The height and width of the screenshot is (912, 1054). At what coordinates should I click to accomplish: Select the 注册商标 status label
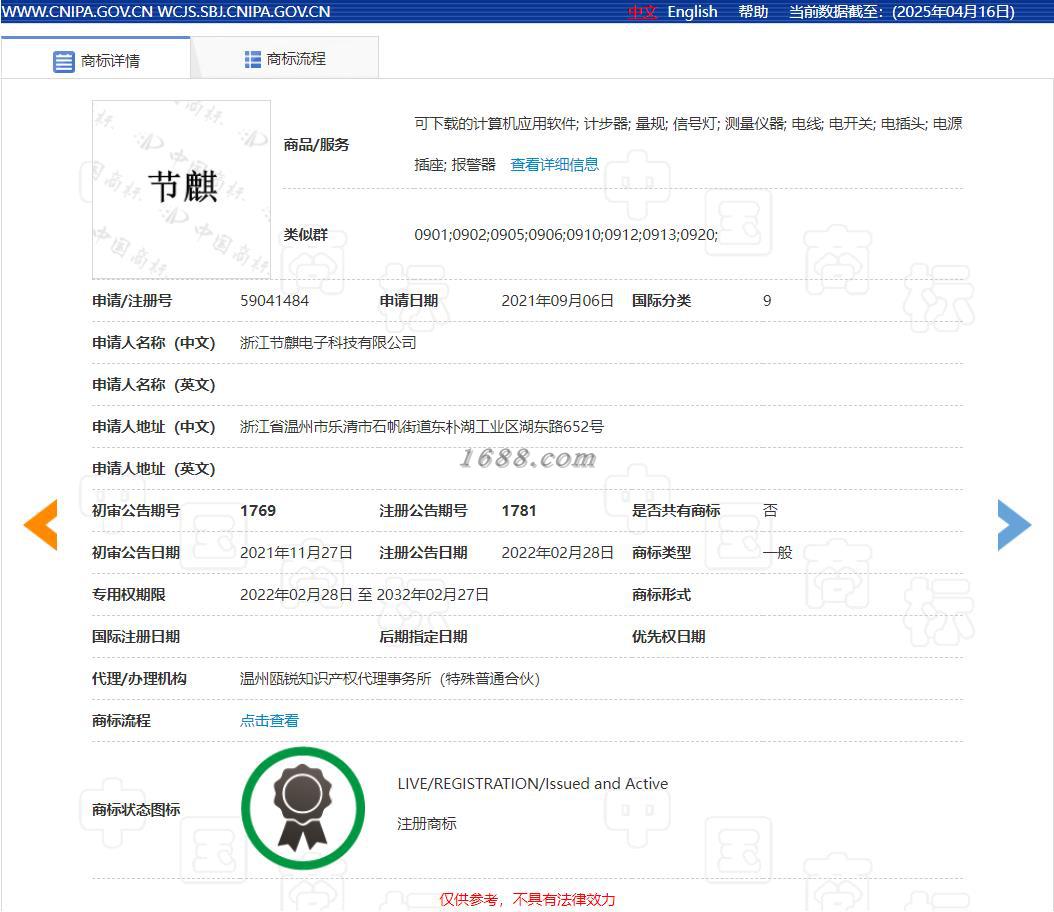click(x=426, y=823)
